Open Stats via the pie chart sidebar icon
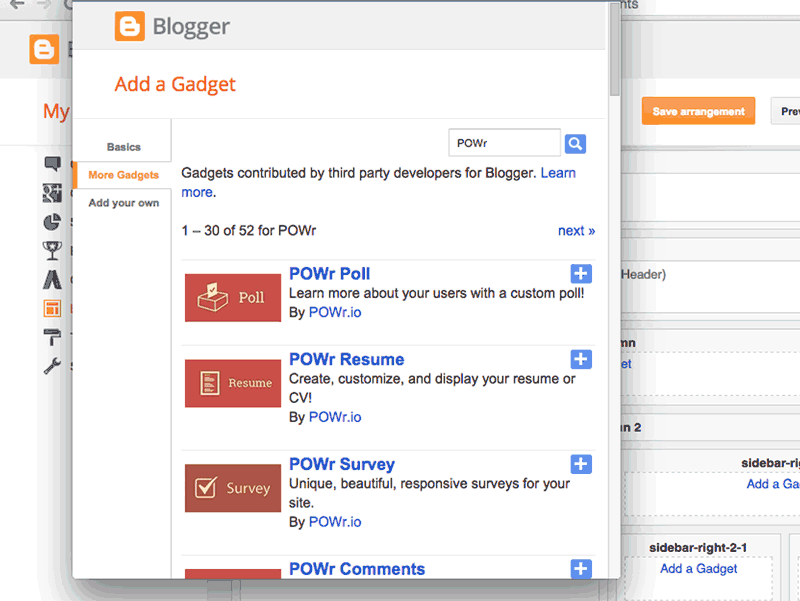800x601 pixels. [x=52, y=222]
